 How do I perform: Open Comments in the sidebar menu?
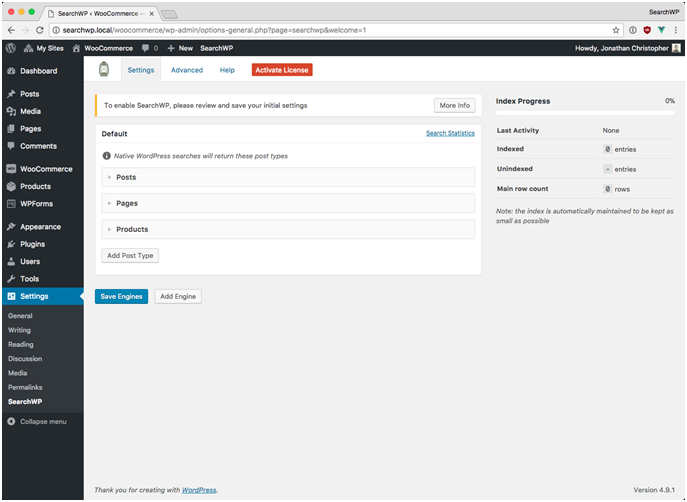[42, 146]
